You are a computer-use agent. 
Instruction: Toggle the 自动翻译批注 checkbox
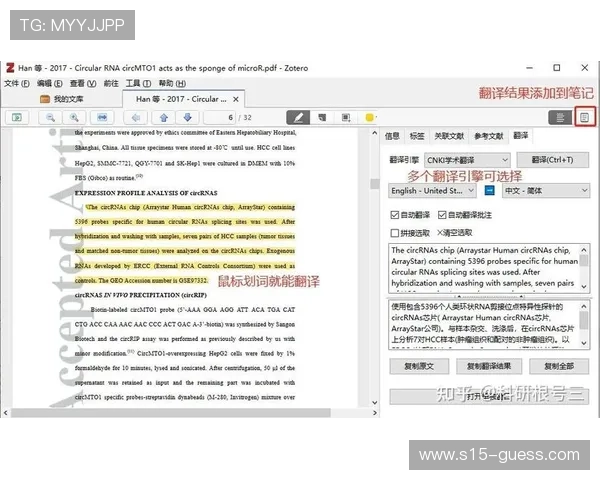(x=442, y=215)
